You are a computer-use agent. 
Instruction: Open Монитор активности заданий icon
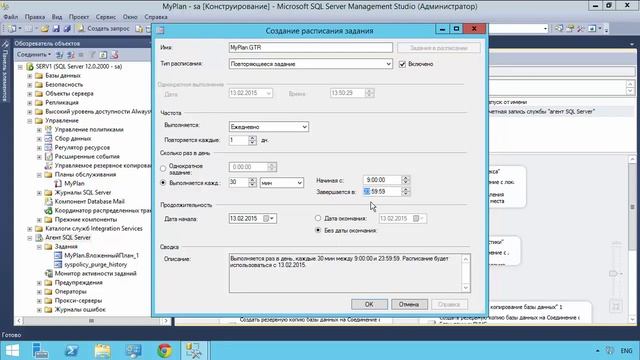coord(49,273)
